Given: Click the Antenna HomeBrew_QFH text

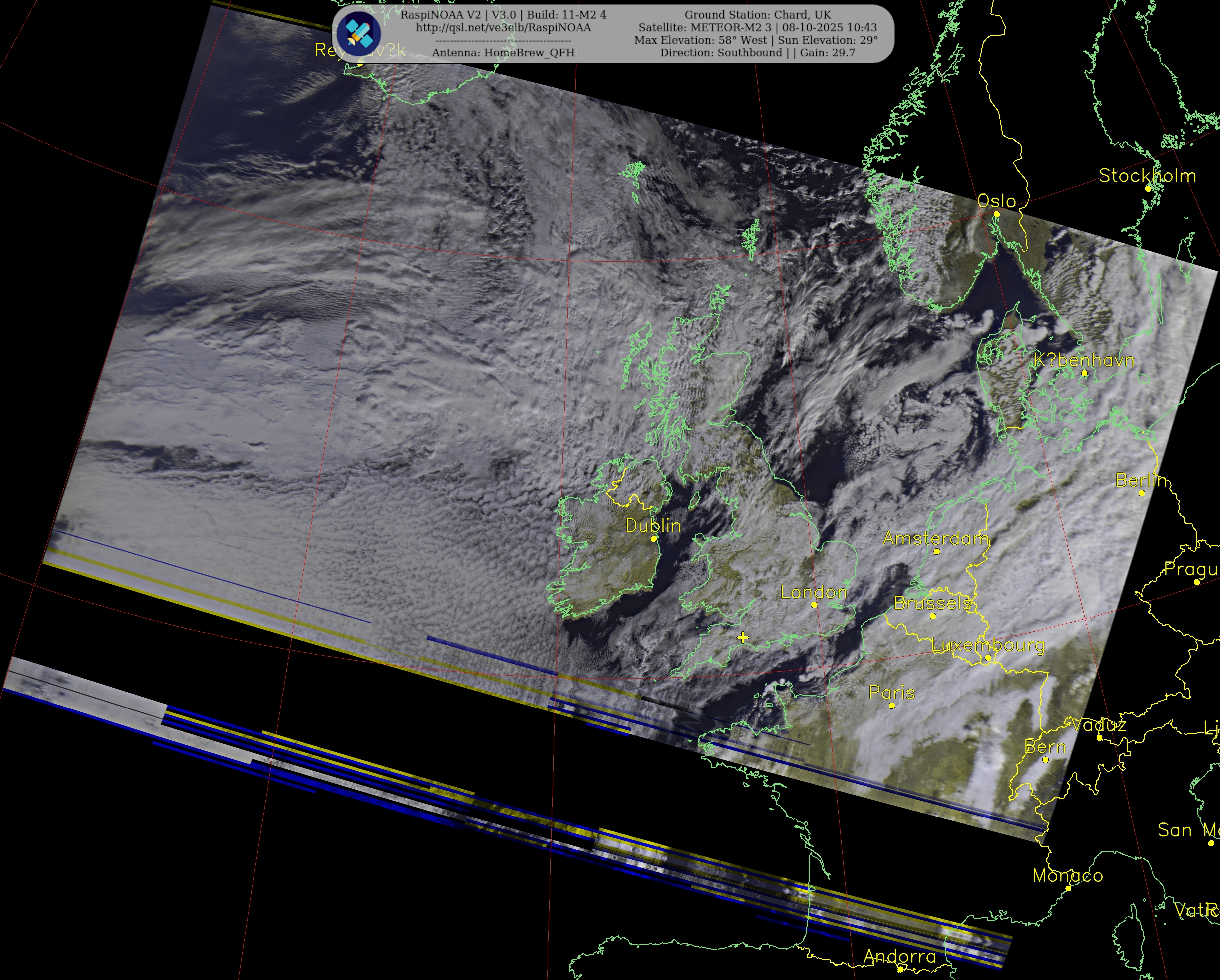Looking at the screenshot, I should [x=503, y=53].
